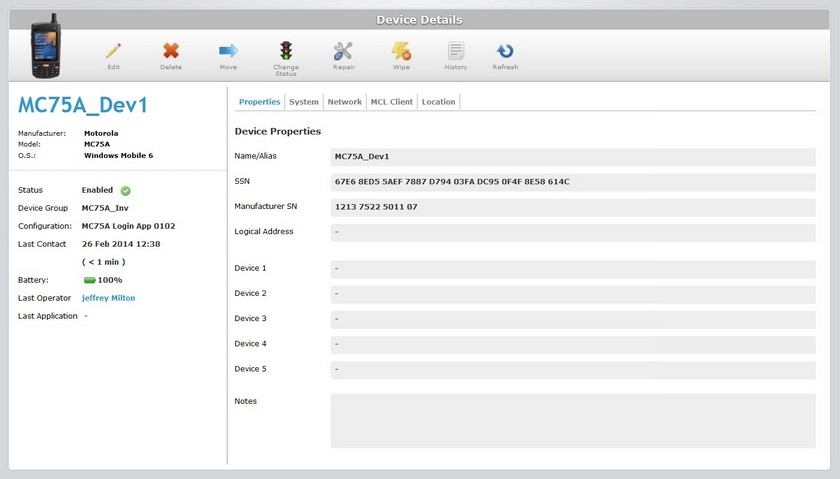The height and width of the screenshot is (479, 840).
Task: Click inside the Notes text area
Action: 573,421
